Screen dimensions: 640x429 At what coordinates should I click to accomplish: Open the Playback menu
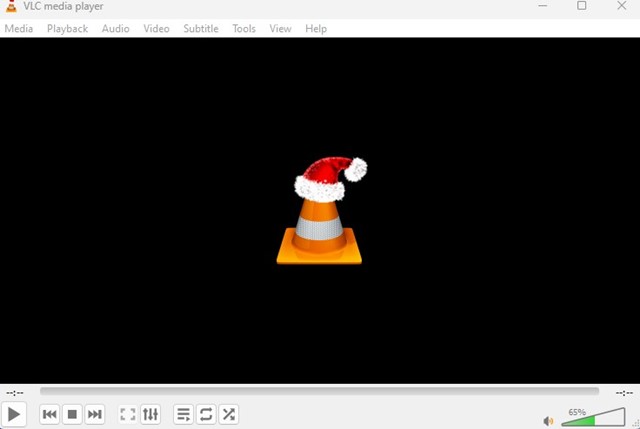click(67, 29)
